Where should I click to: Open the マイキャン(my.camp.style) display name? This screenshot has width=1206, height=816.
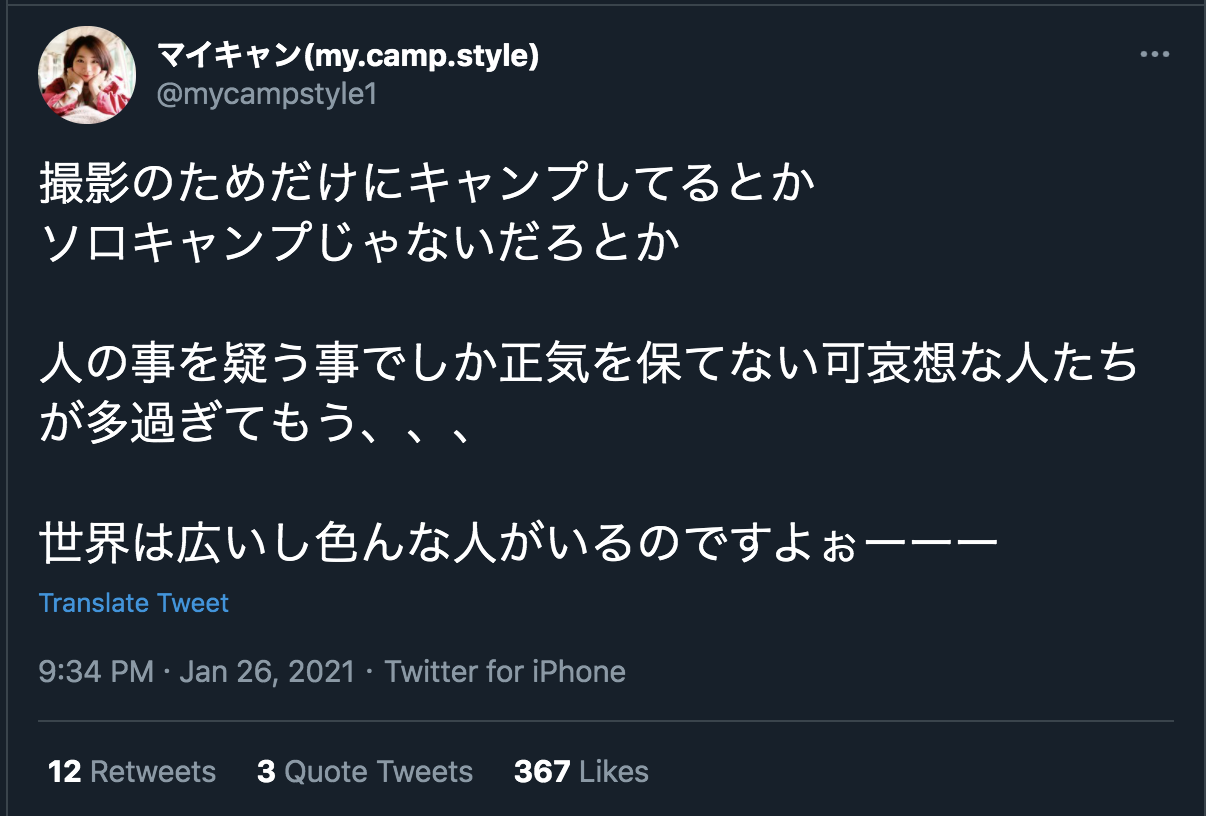pyautogui.click(x=348, y=56)
